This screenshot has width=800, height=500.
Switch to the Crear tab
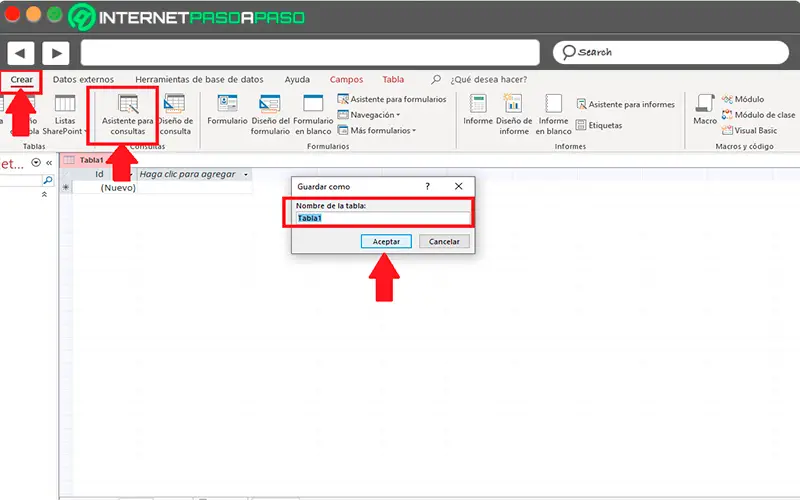click(x=21, y=80)
